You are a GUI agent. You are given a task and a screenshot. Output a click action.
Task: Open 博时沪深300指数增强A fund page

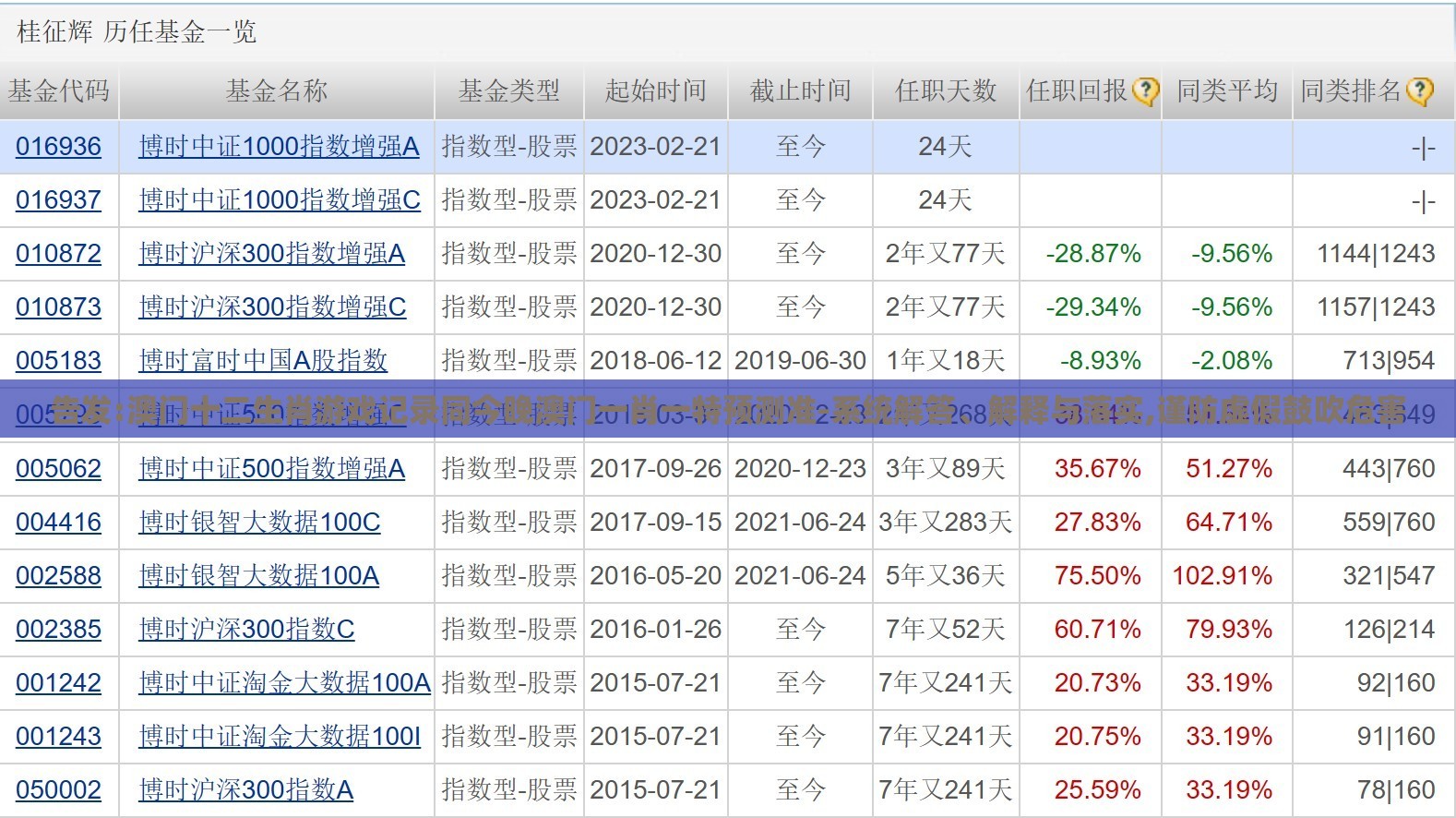(271, 254)
